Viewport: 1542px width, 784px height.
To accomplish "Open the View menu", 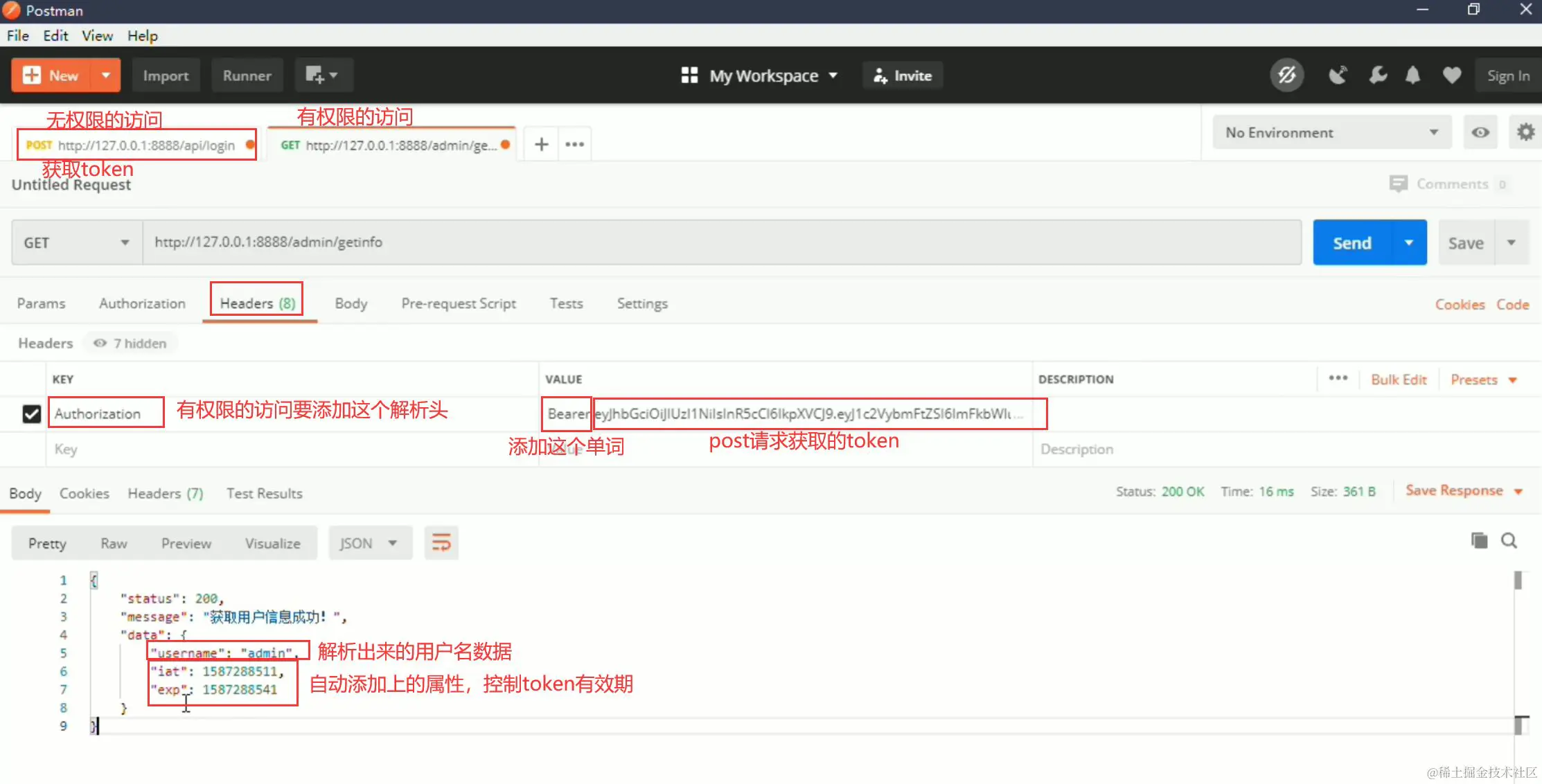I will (x=97, y=36).
